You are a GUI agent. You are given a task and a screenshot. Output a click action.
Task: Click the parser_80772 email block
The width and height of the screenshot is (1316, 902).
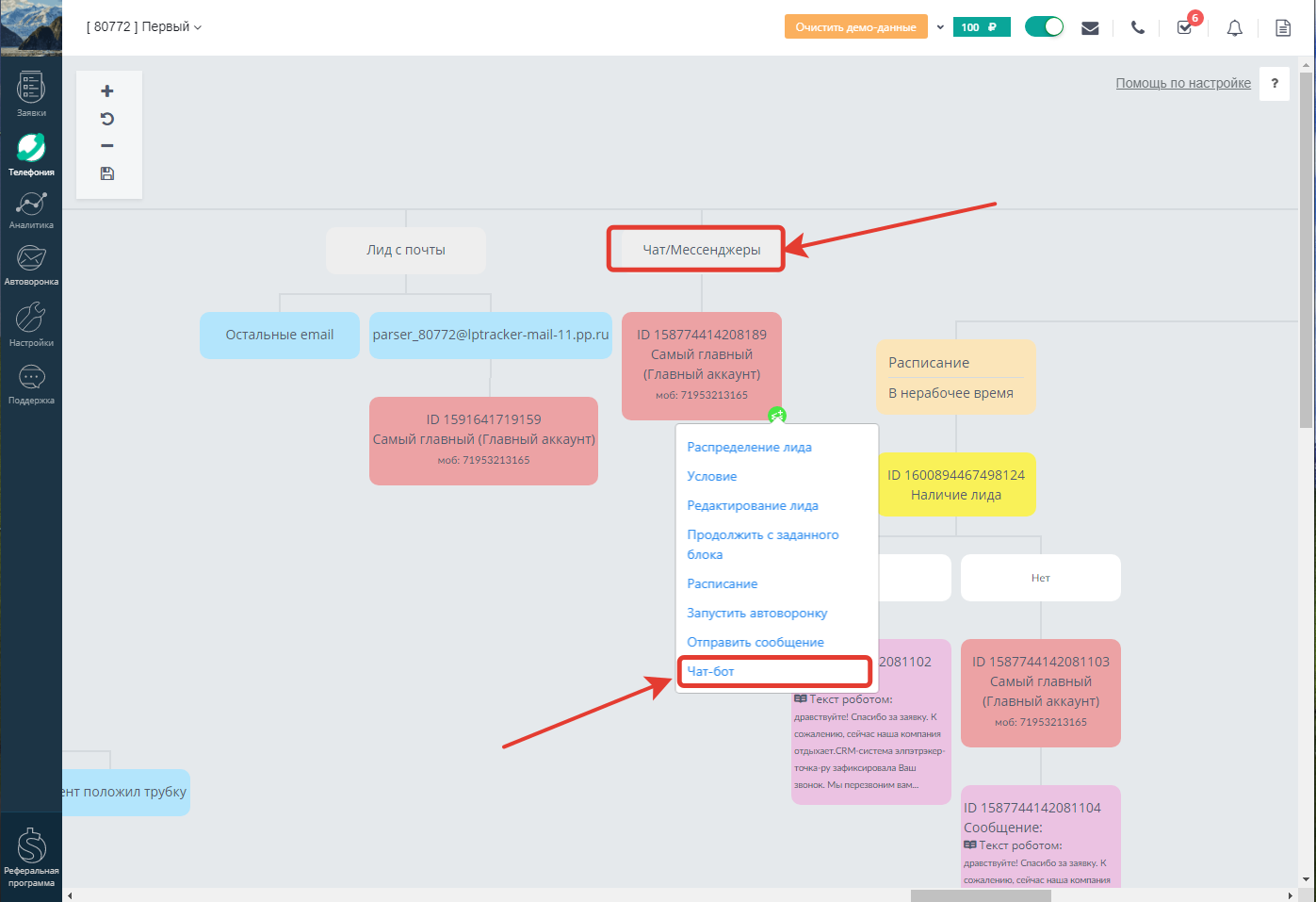pos(491,335)
